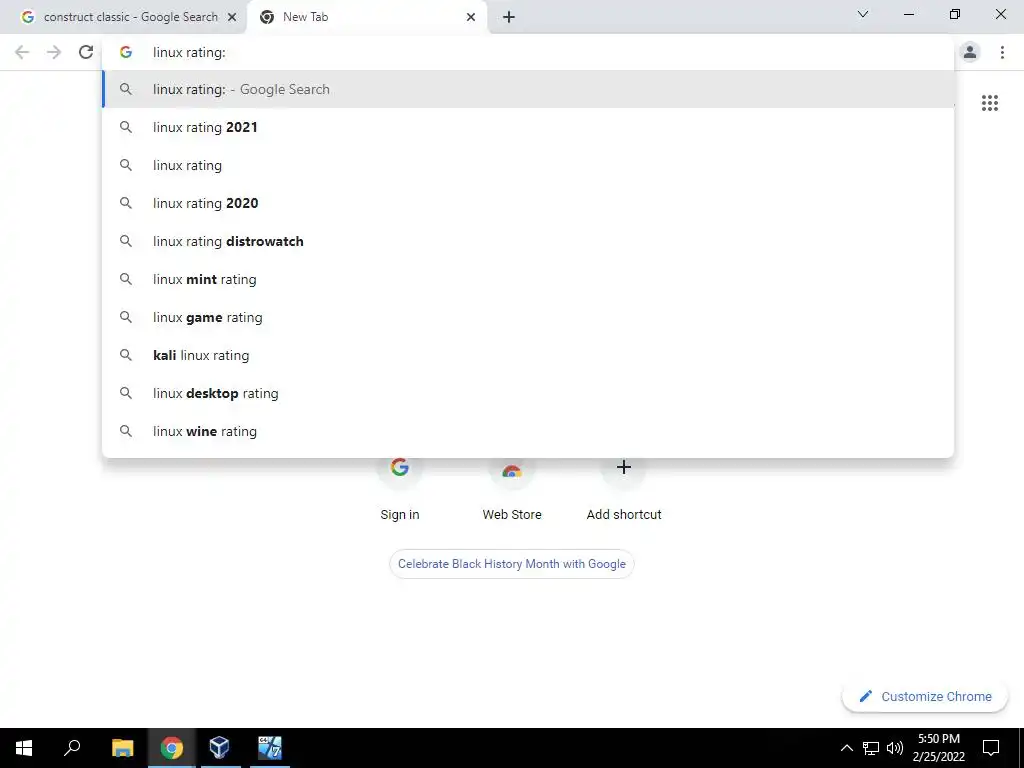Go back using the back arrow

pyautogui.click(x=22, y=52)
